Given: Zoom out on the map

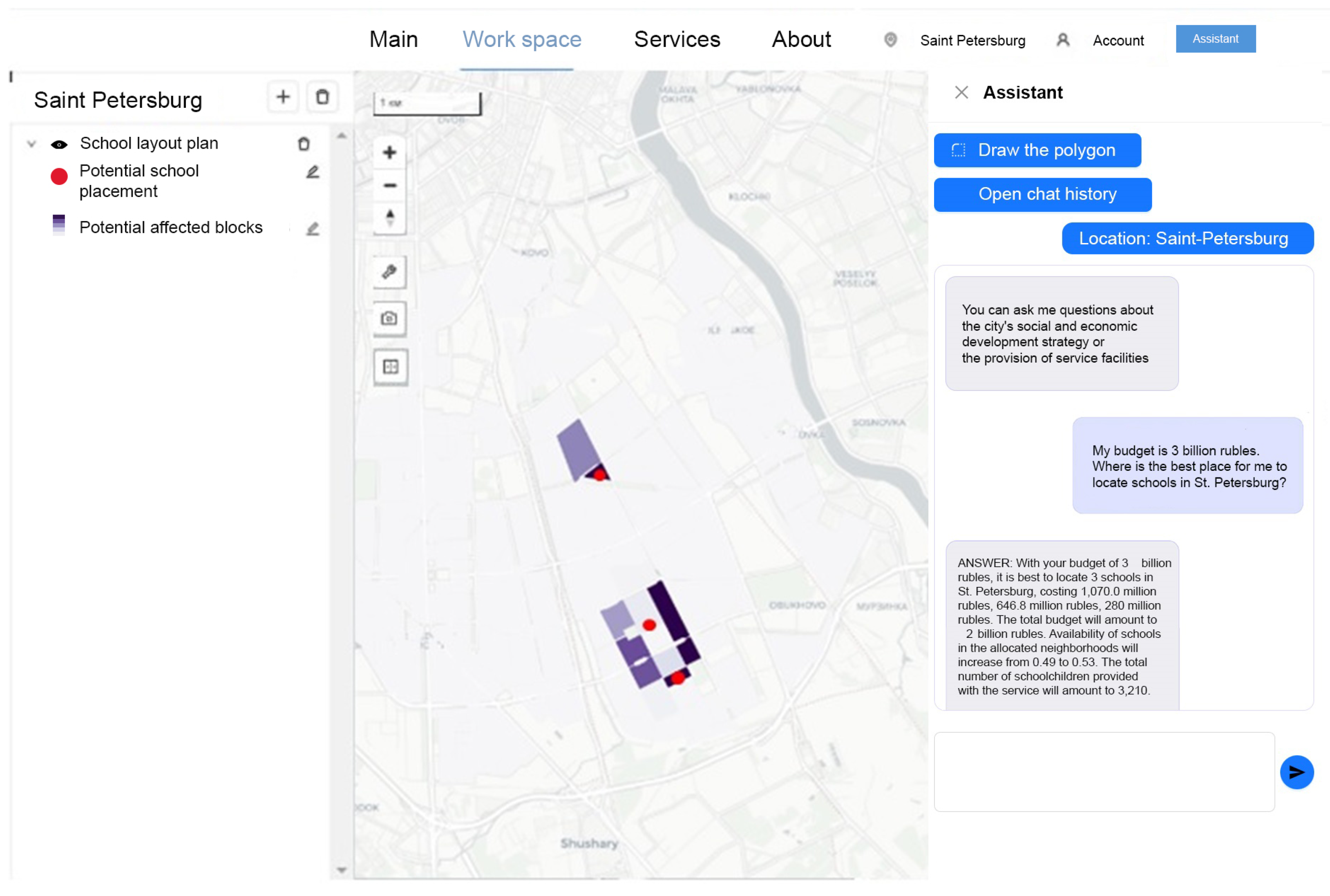Looking at the screenshot, I should [x=390, y=185].
